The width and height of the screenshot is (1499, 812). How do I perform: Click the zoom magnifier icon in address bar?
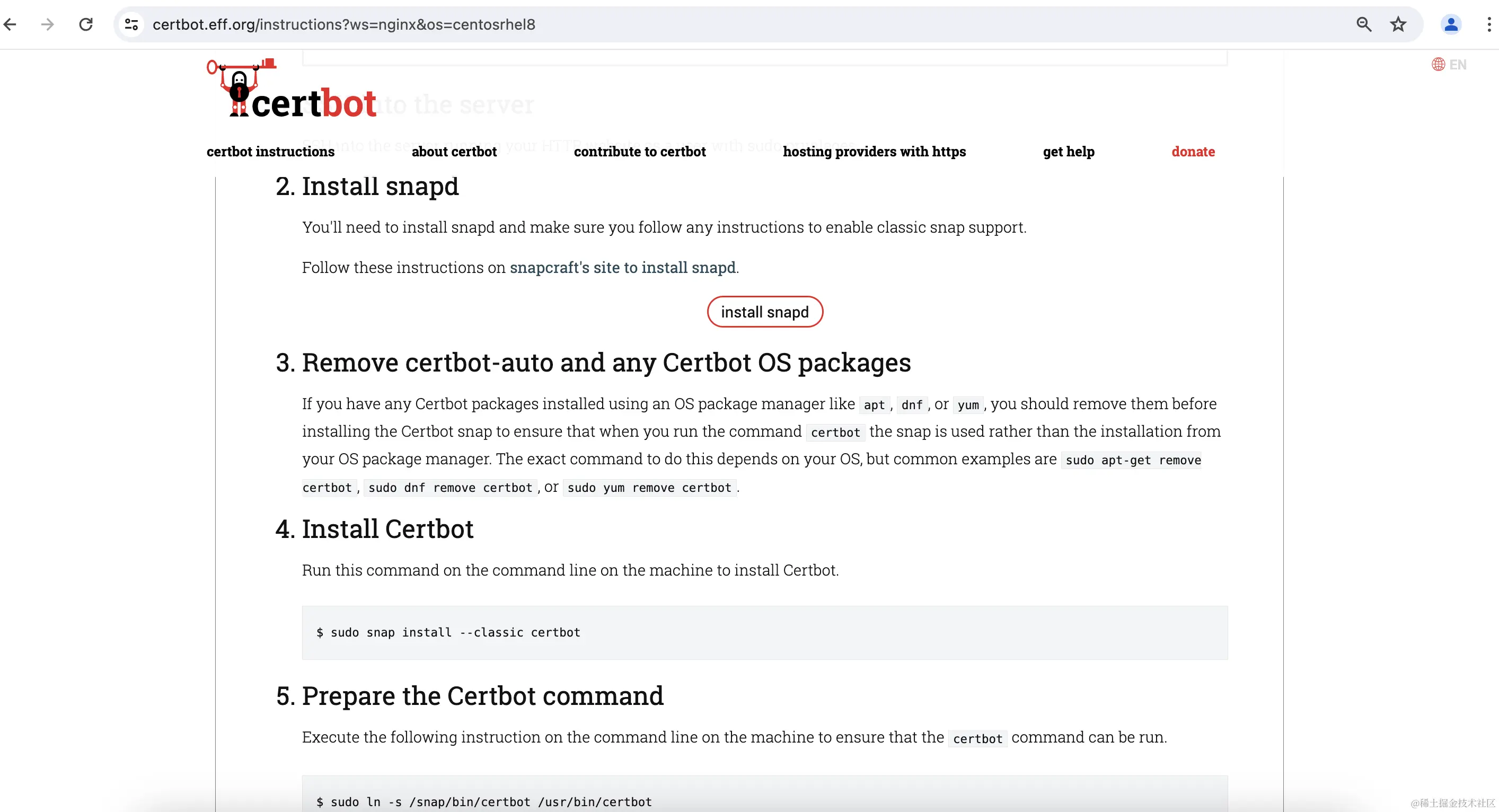click(x=1364, y=24)
